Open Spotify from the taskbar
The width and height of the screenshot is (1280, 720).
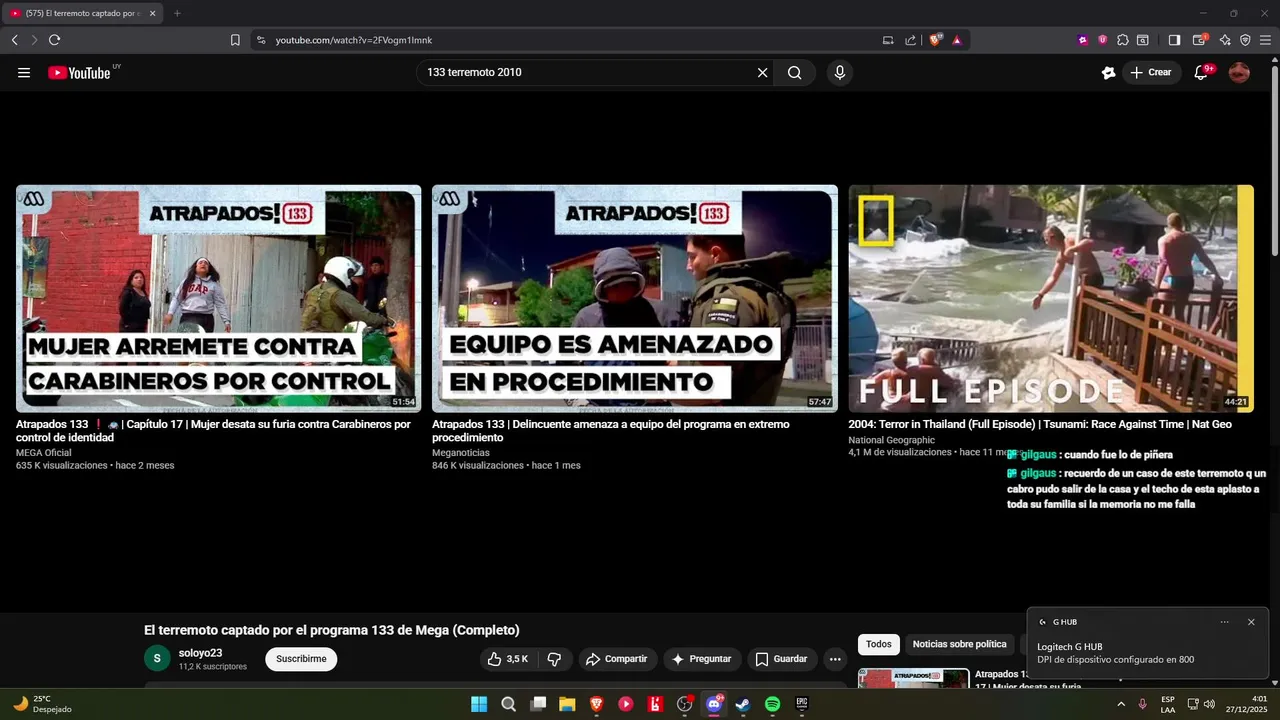pyautogui.click(x=772, y=704)
